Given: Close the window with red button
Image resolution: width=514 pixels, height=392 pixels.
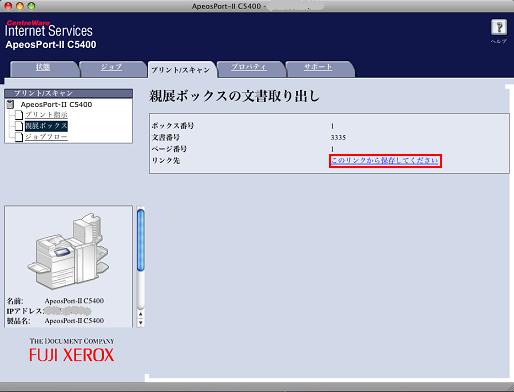Looking at the screenshot, I should click(x=8, y=6).
